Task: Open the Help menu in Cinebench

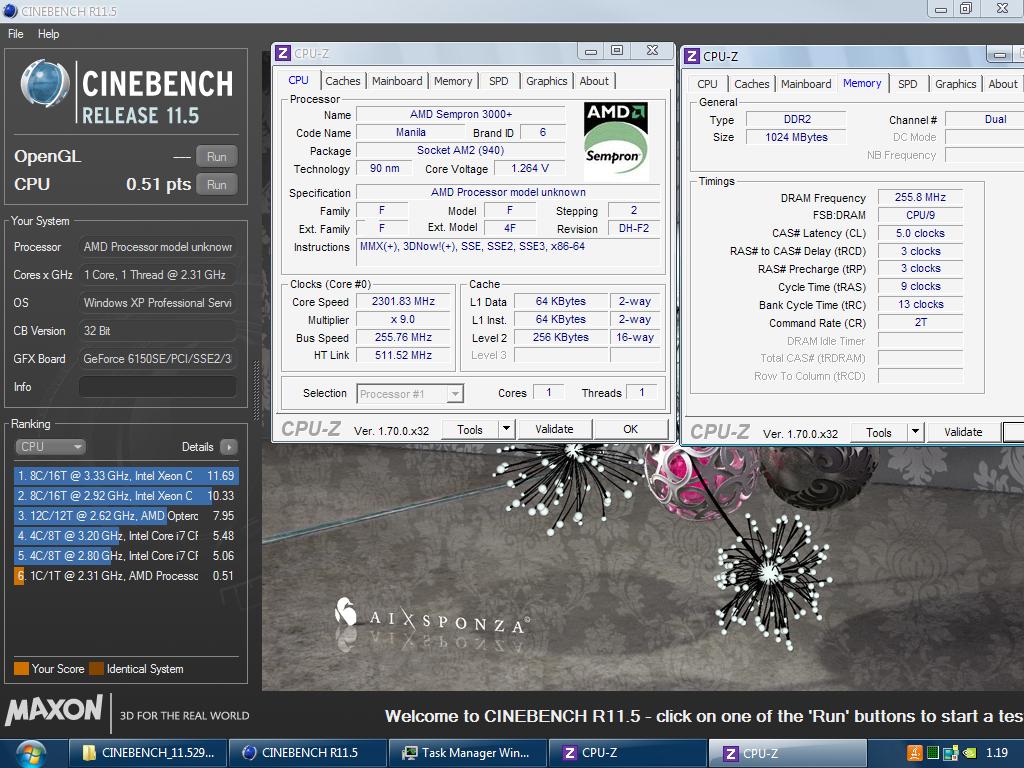Action: tap(48, 34)
